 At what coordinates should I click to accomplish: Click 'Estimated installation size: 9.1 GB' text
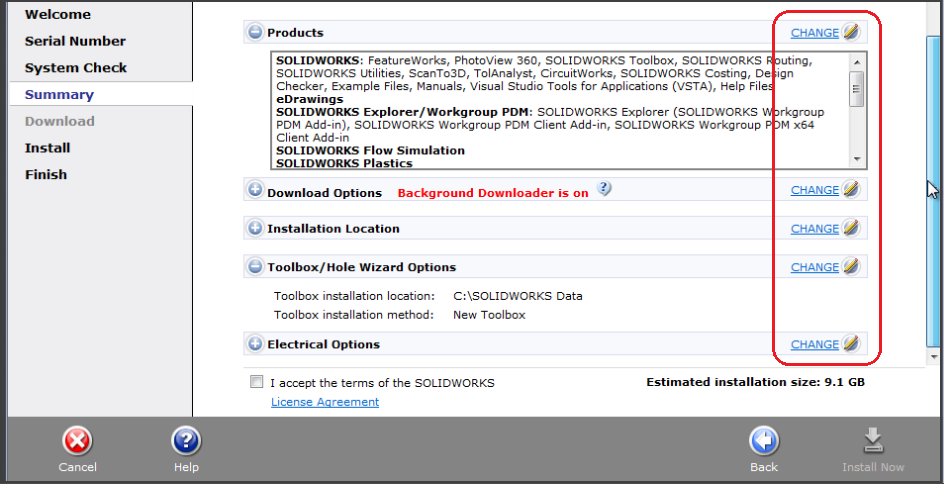click(x=756, y=382)
